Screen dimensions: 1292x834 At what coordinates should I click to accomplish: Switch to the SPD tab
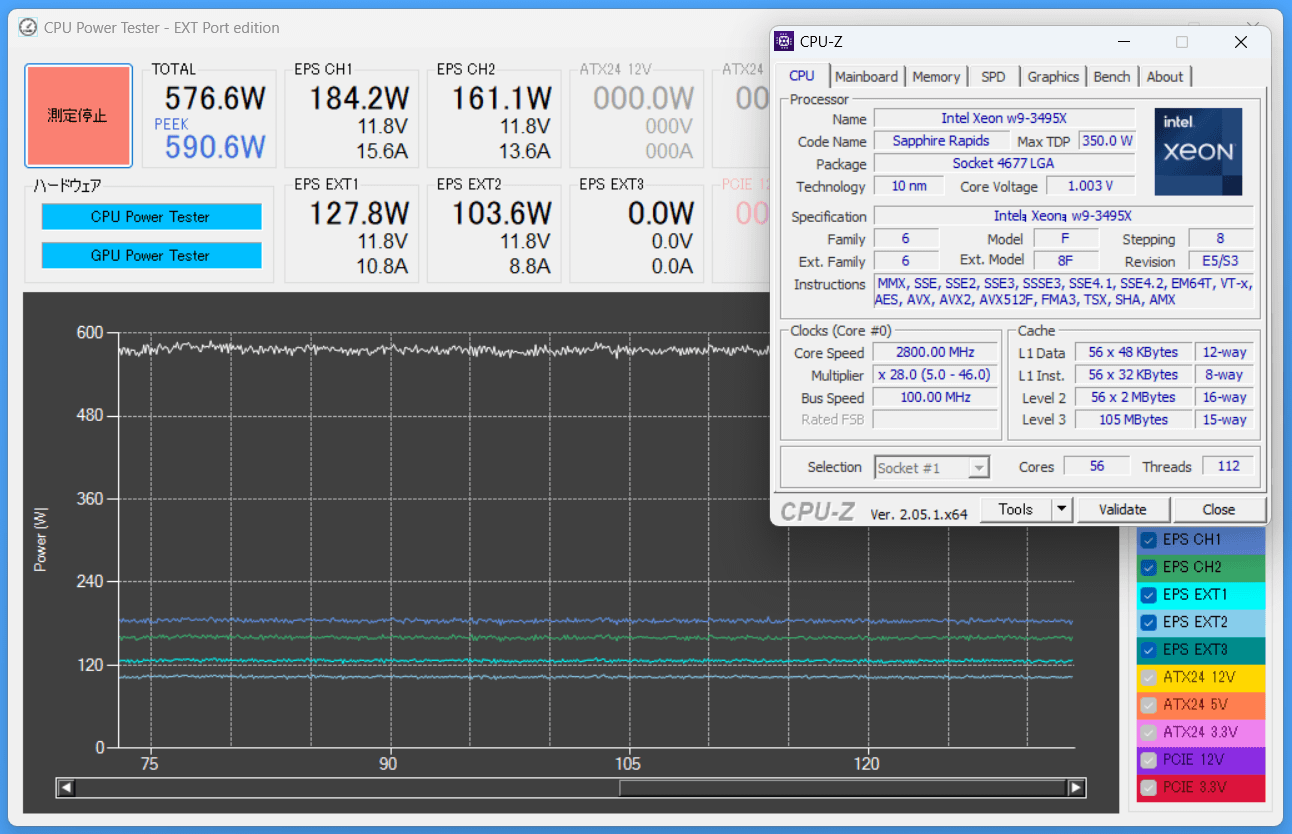pos(993,76)
